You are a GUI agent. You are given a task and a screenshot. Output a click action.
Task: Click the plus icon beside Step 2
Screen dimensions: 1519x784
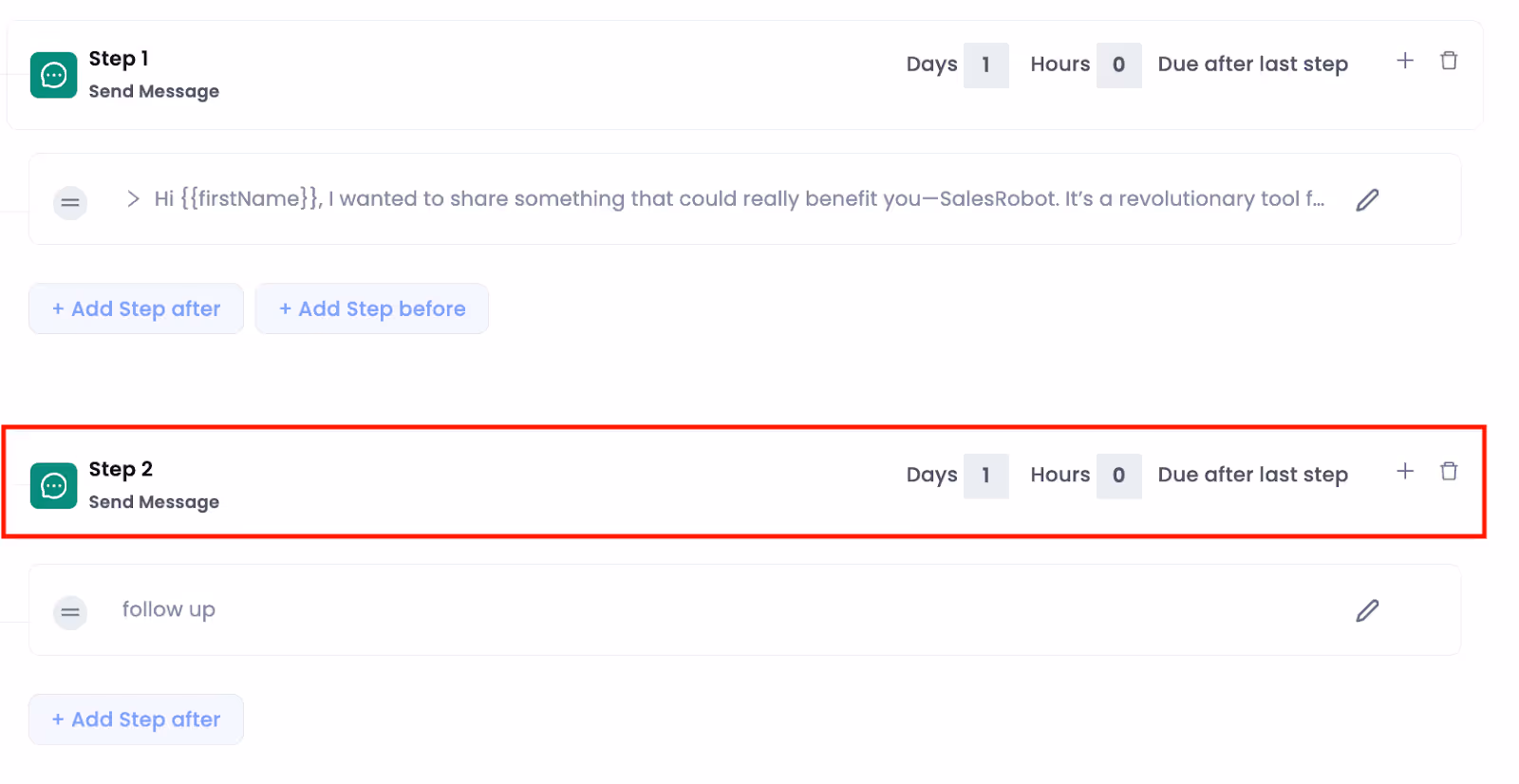click(x=1404, y=470)
